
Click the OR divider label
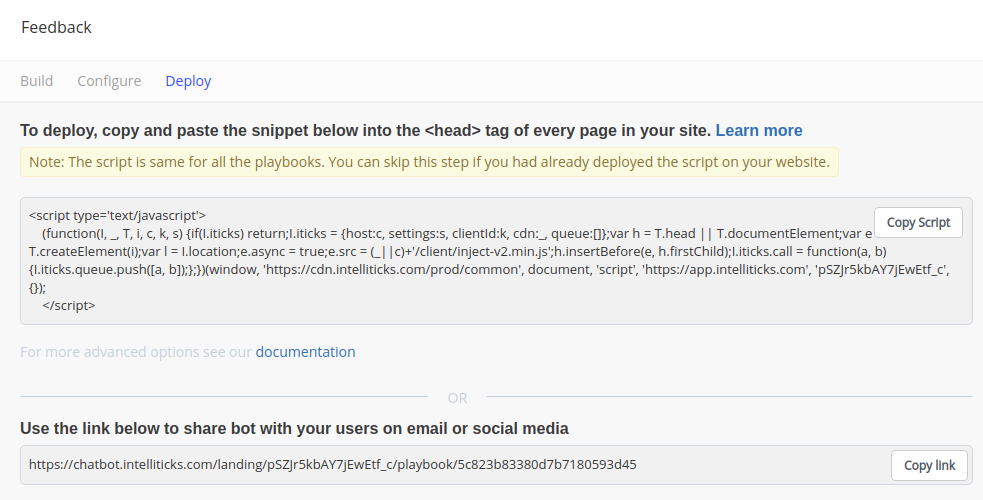pyautogui.click(x=457, y=398)
